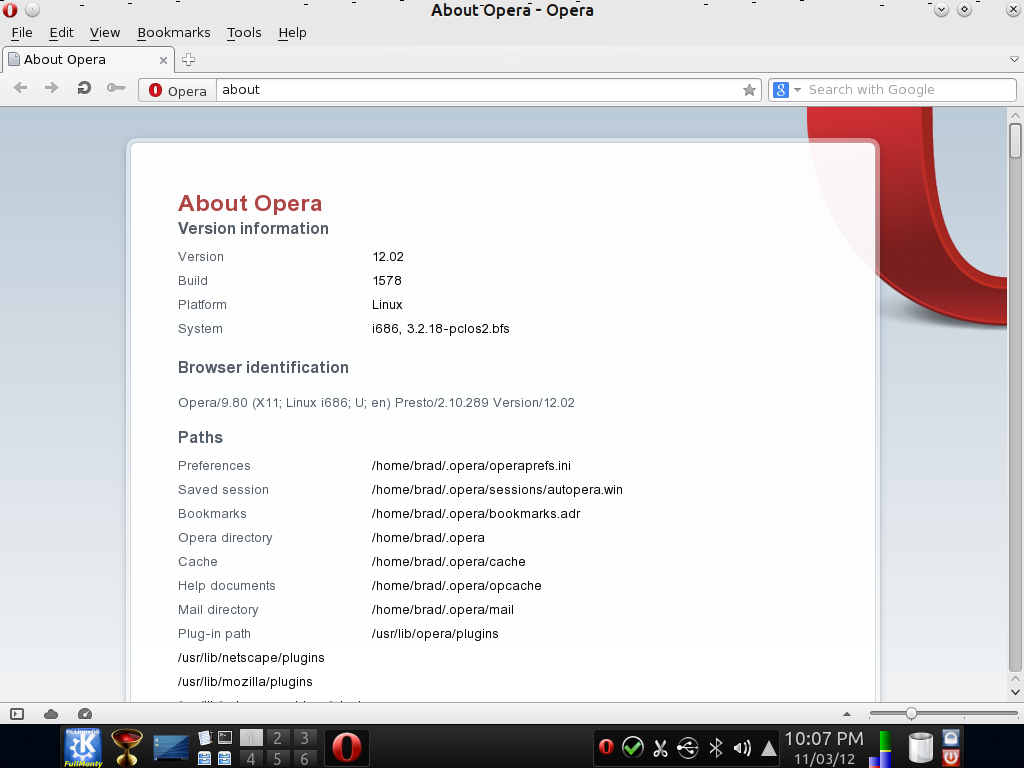Click green checkmark update tray icon
Screen dimensions: 1024x768
click(632, 746)
